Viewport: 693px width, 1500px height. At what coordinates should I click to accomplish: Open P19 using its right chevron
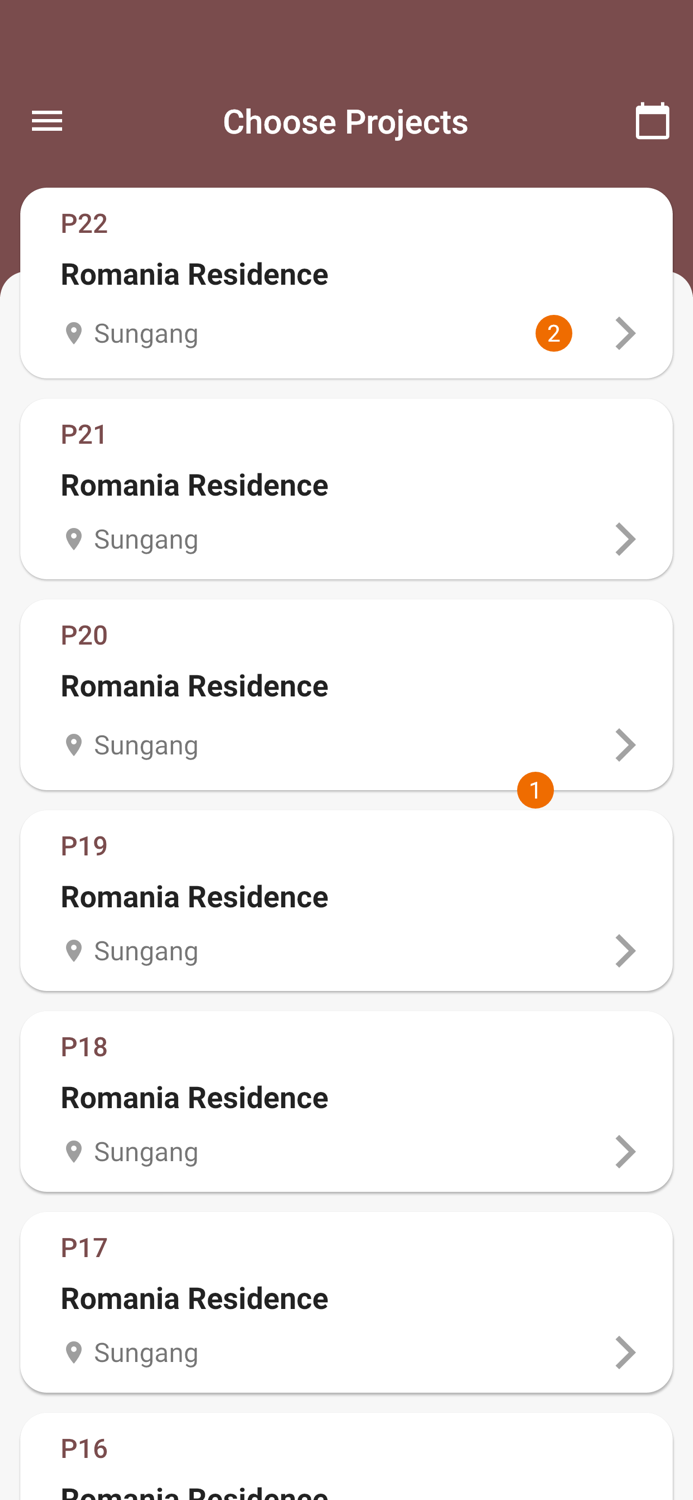[x=625, y=951]
